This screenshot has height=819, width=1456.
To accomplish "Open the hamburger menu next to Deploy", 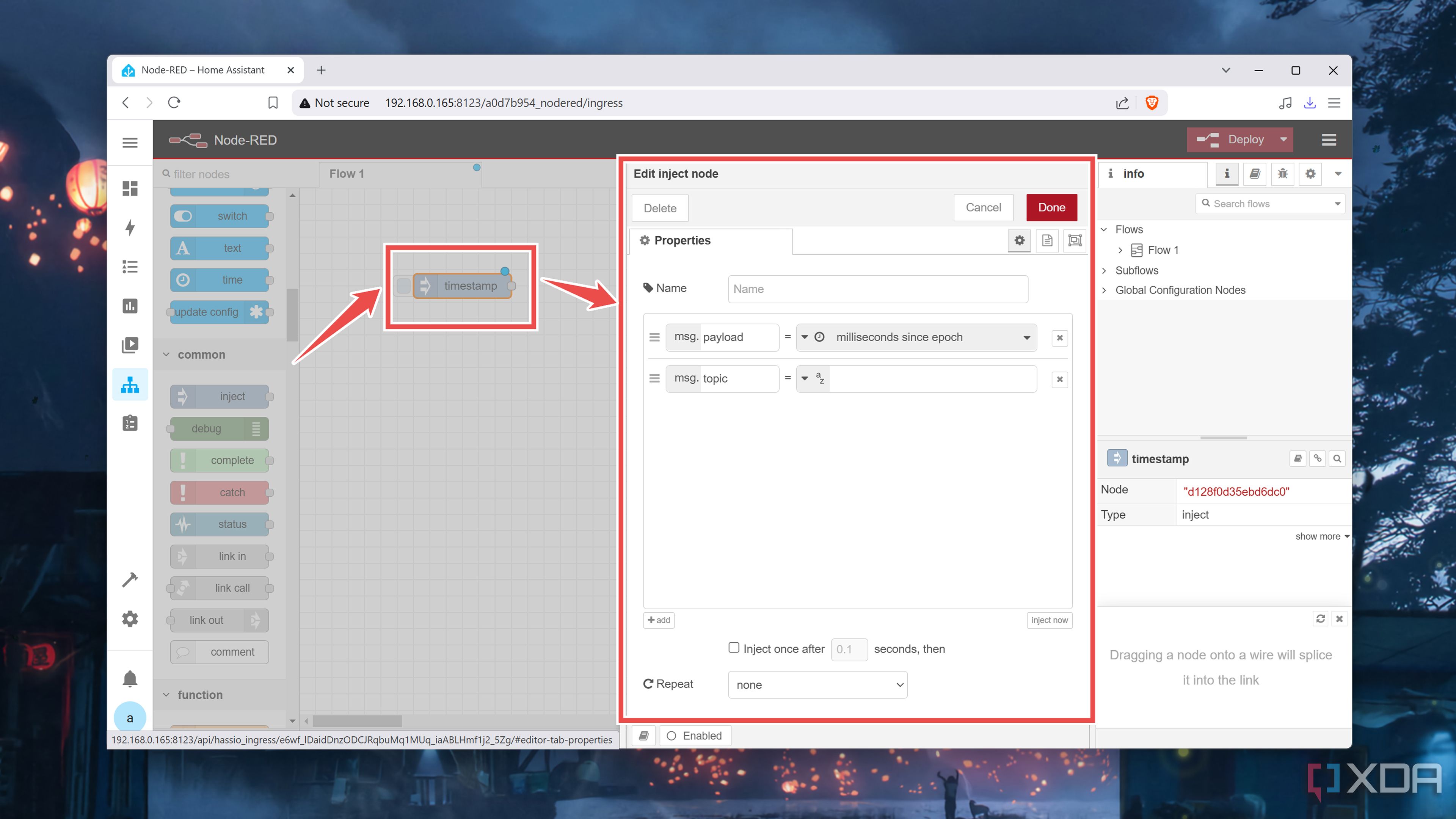I will [1329, 140].
